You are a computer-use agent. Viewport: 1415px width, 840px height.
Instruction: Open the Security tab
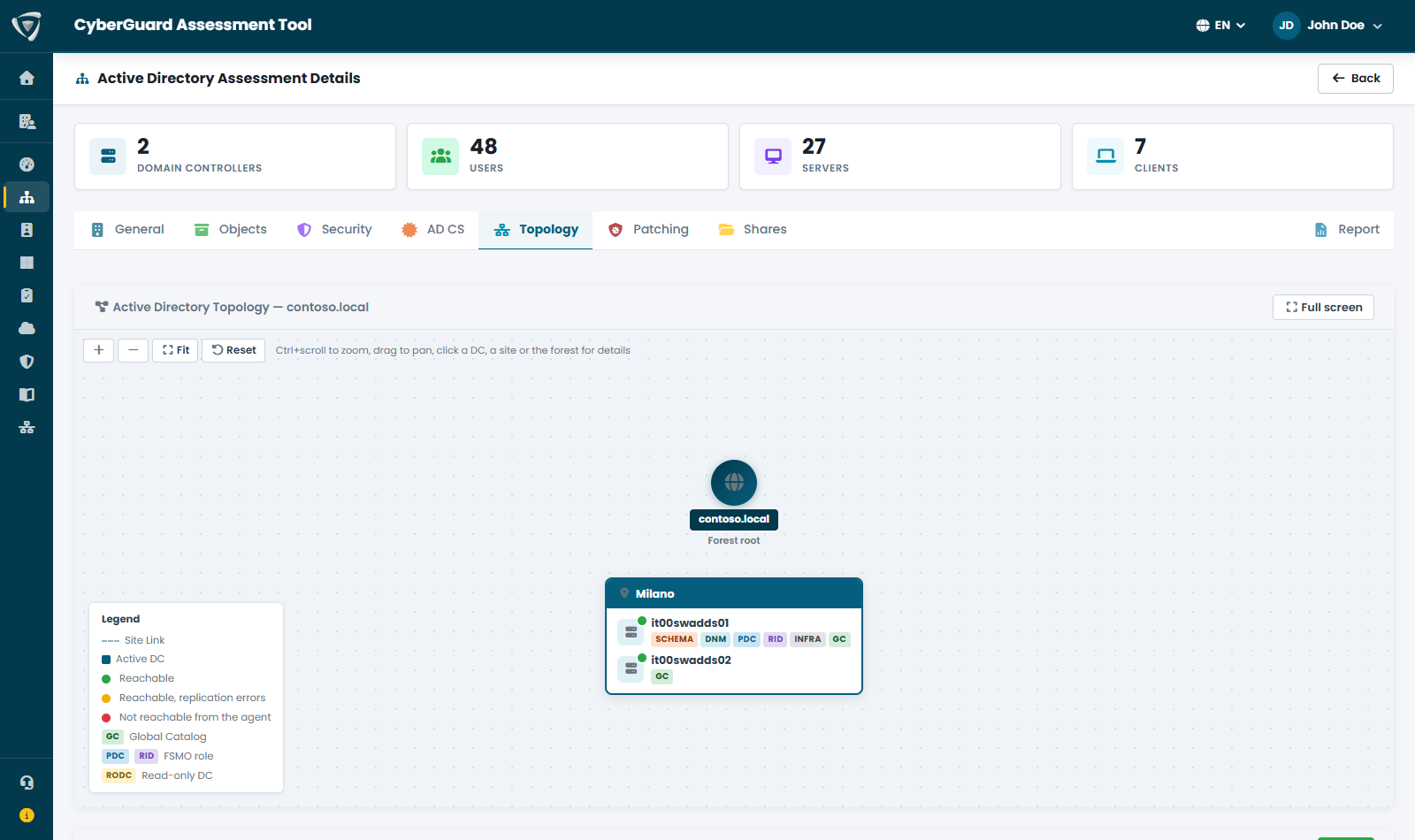click(334, 230)
